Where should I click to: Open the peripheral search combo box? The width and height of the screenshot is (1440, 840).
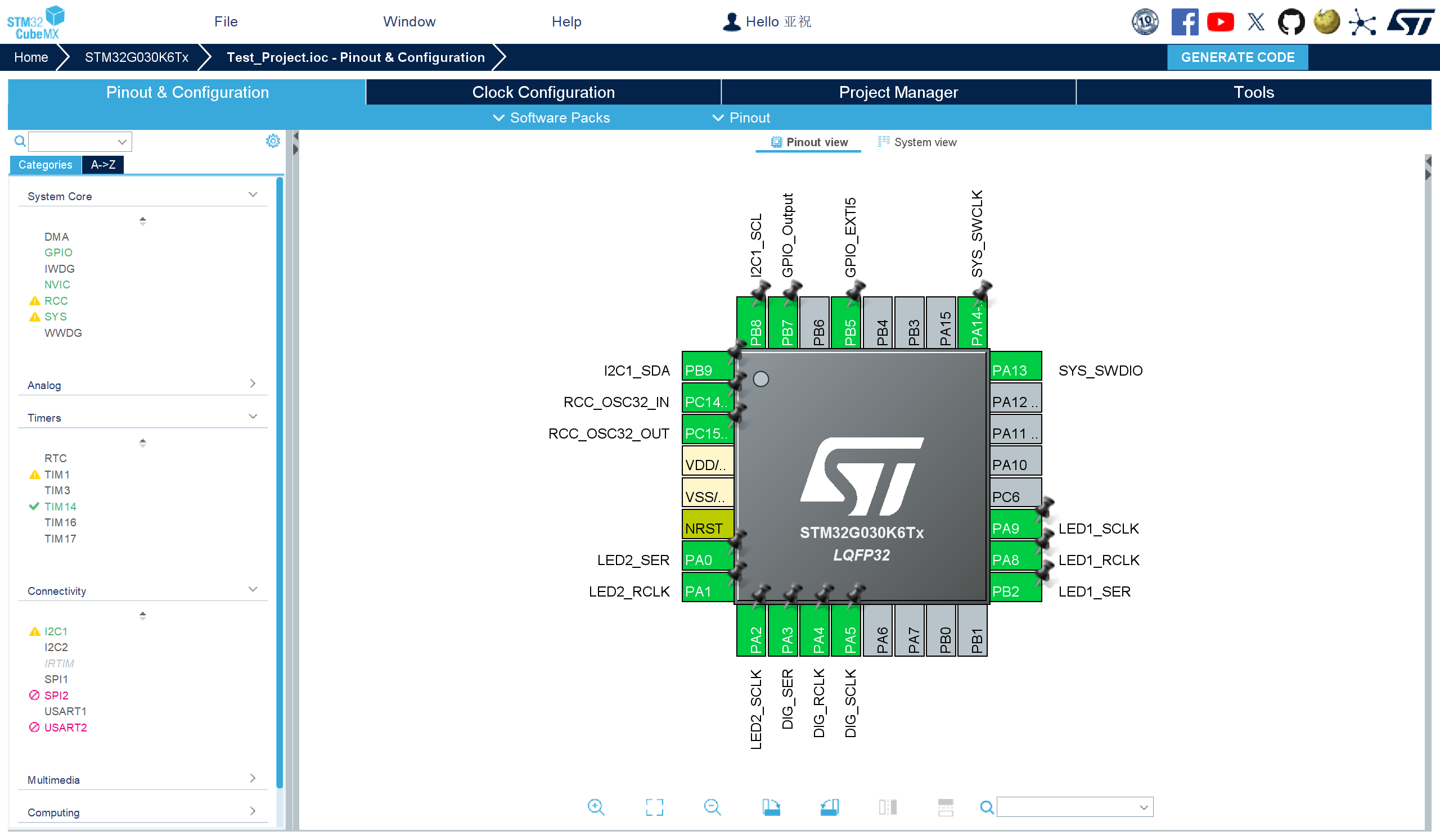pos(80,141)
